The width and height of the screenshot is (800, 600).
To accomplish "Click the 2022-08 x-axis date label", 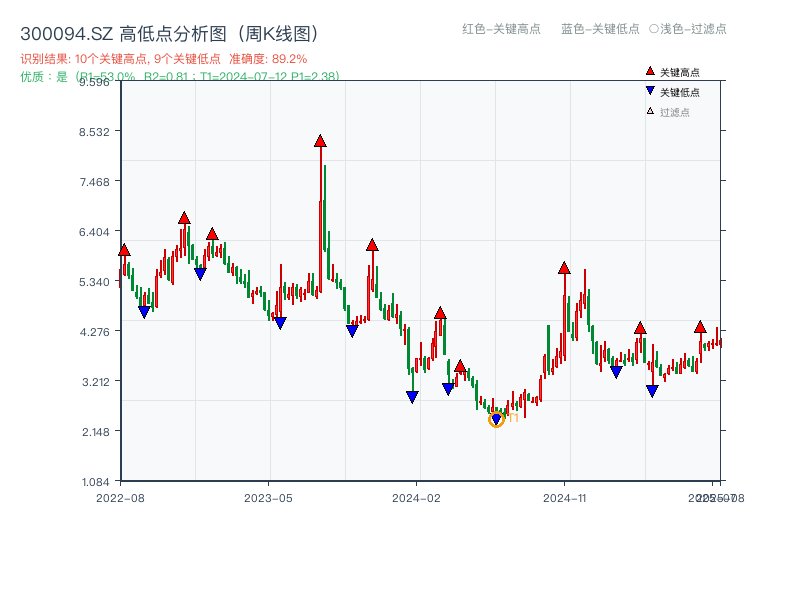I will tap(120, 498).
